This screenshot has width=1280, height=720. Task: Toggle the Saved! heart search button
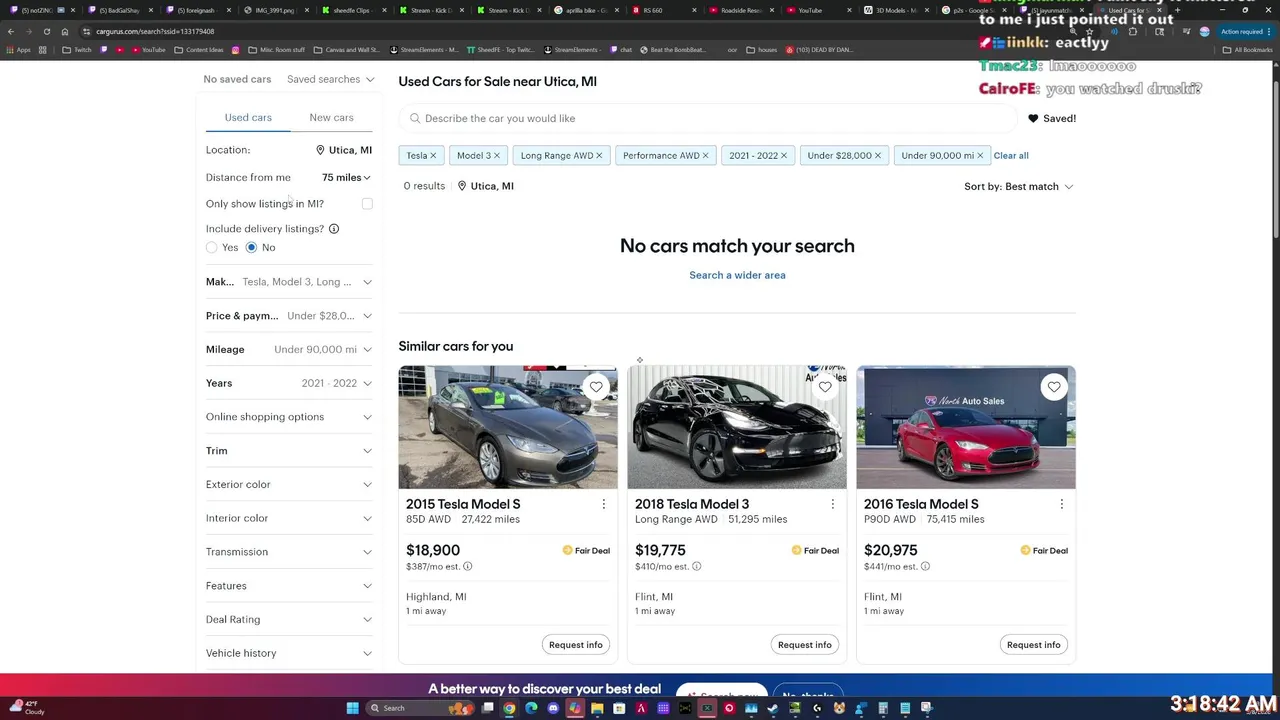1052,118
